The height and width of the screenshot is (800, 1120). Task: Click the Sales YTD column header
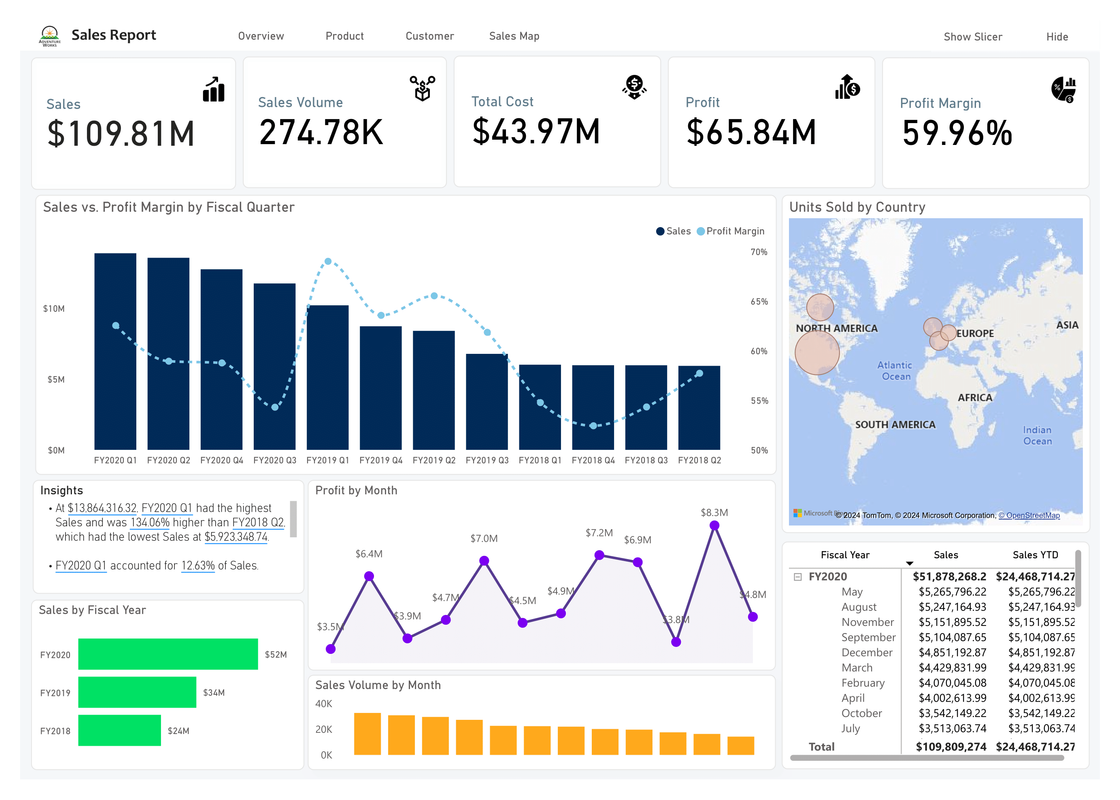click(1035, 555)
